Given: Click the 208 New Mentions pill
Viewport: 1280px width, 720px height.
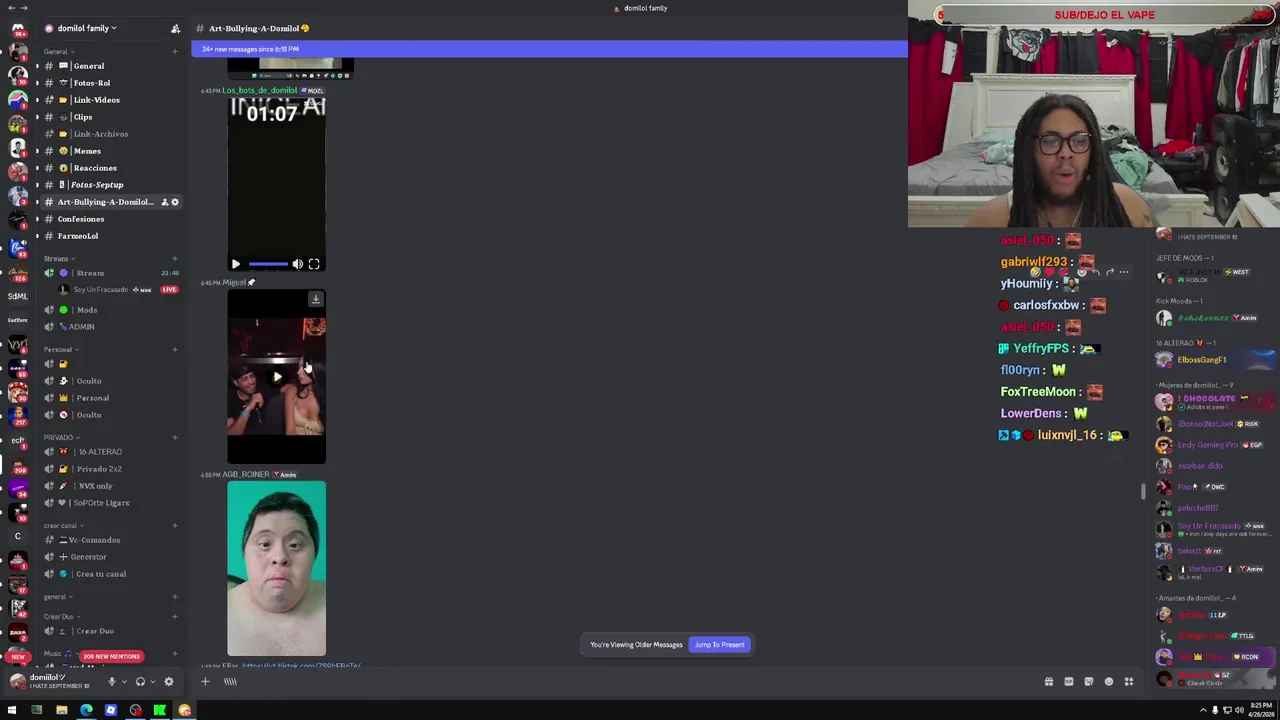Looking at the screenshot, I should (112, 656).
